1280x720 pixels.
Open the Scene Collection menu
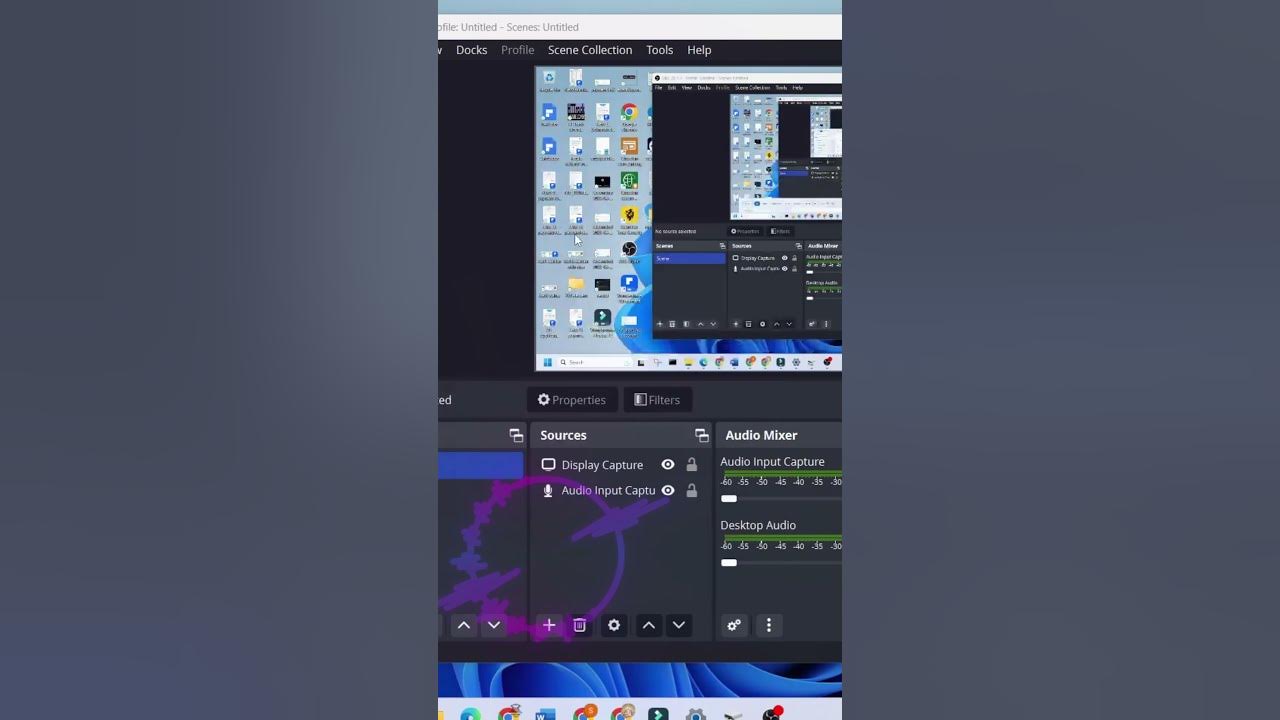(589, 50)
